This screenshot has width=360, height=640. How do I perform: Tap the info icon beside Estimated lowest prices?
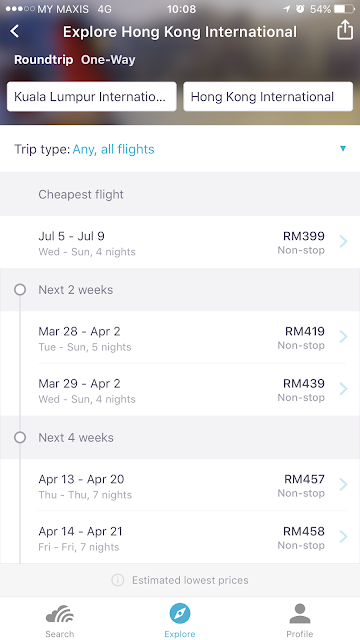(118, 580)
